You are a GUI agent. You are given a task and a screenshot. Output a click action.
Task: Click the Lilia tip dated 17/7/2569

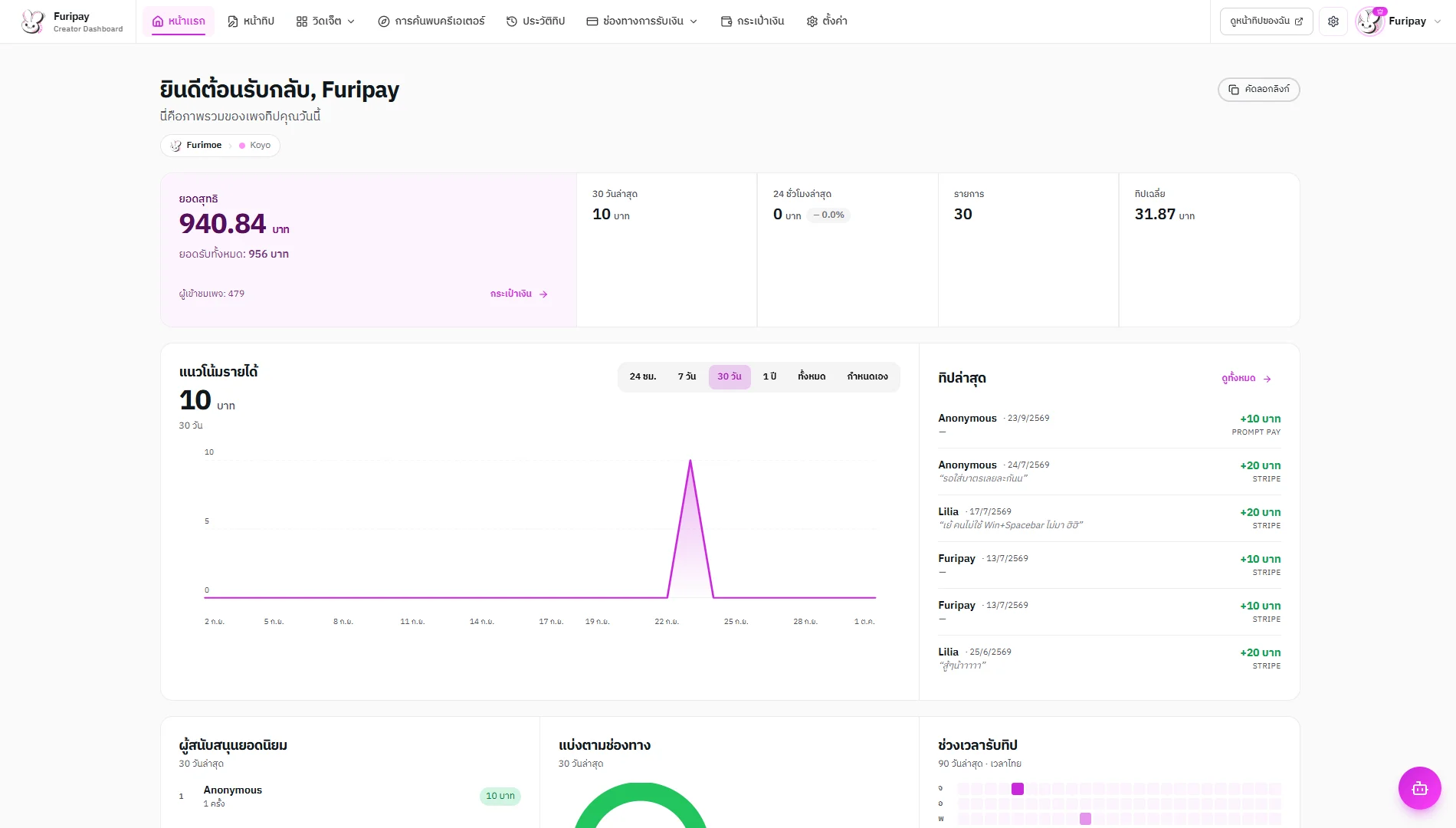(1109, 518)
